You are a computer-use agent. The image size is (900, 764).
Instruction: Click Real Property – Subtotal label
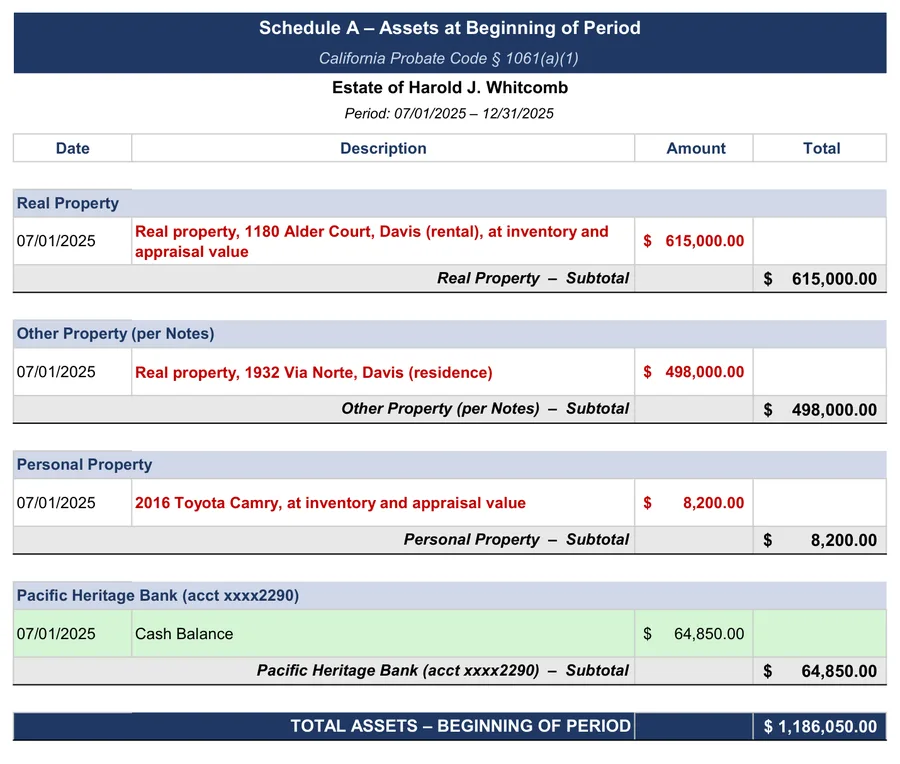(x=533, y=278)
